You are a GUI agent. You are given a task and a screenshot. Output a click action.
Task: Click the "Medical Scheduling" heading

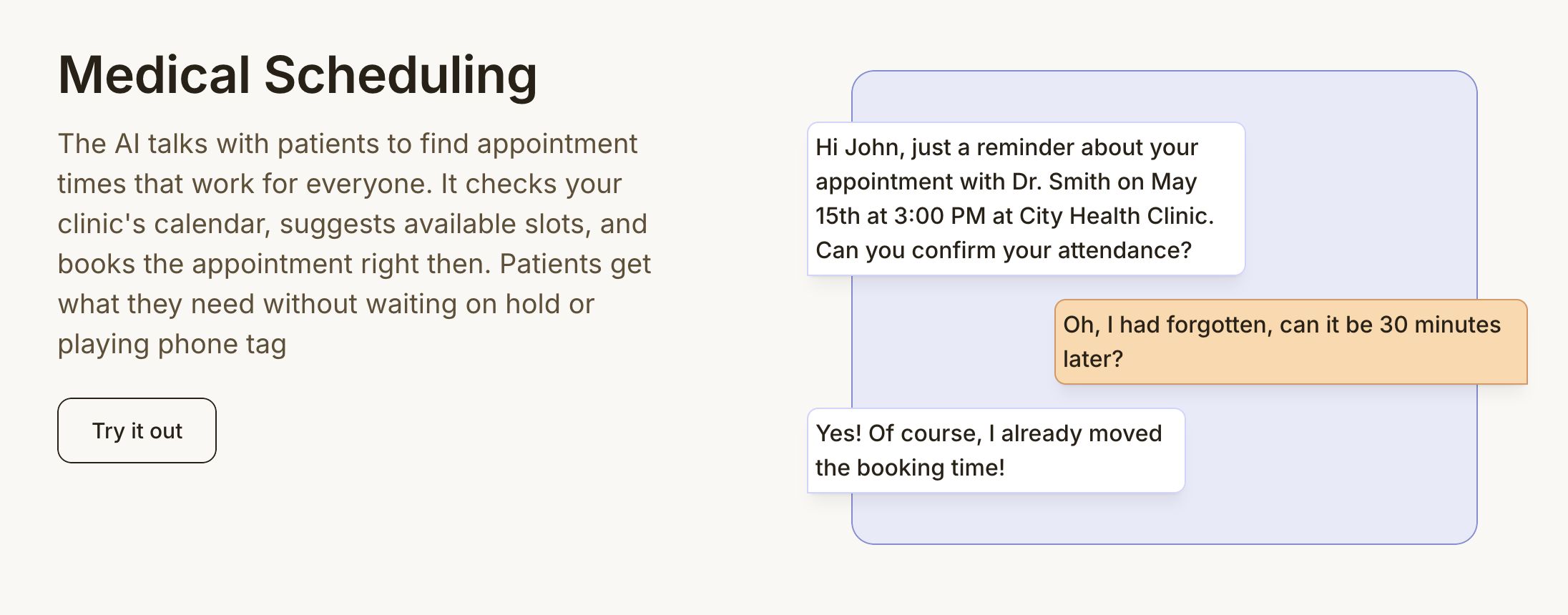(297, 75)
